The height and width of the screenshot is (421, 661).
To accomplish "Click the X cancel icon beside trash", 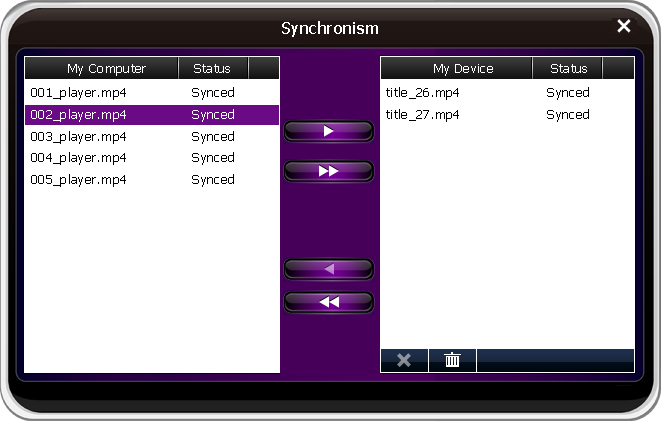I will [x=404, y=360].
